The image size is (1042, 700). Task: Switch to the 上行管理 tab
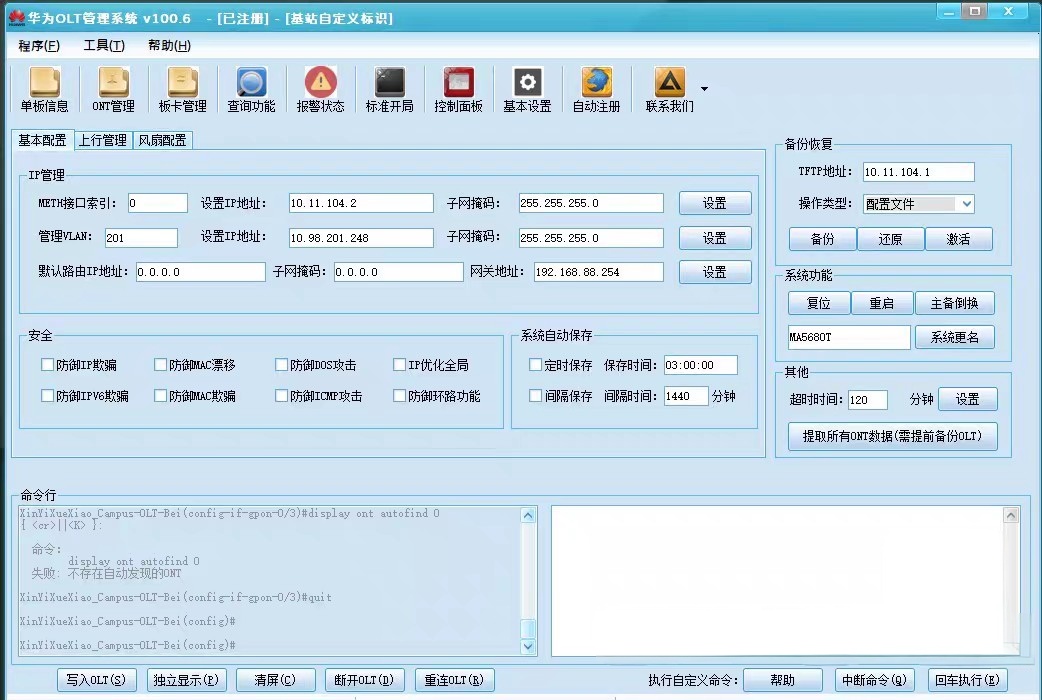click(103, 140)
